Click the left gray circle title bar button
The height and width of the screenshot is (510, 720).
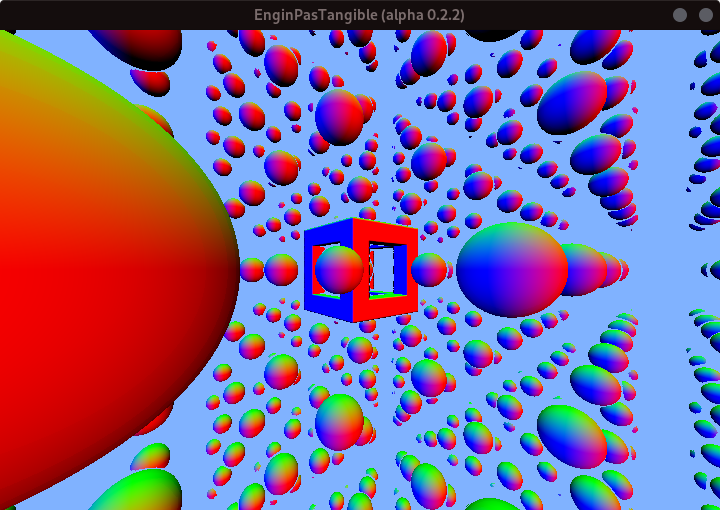point(680,15)
